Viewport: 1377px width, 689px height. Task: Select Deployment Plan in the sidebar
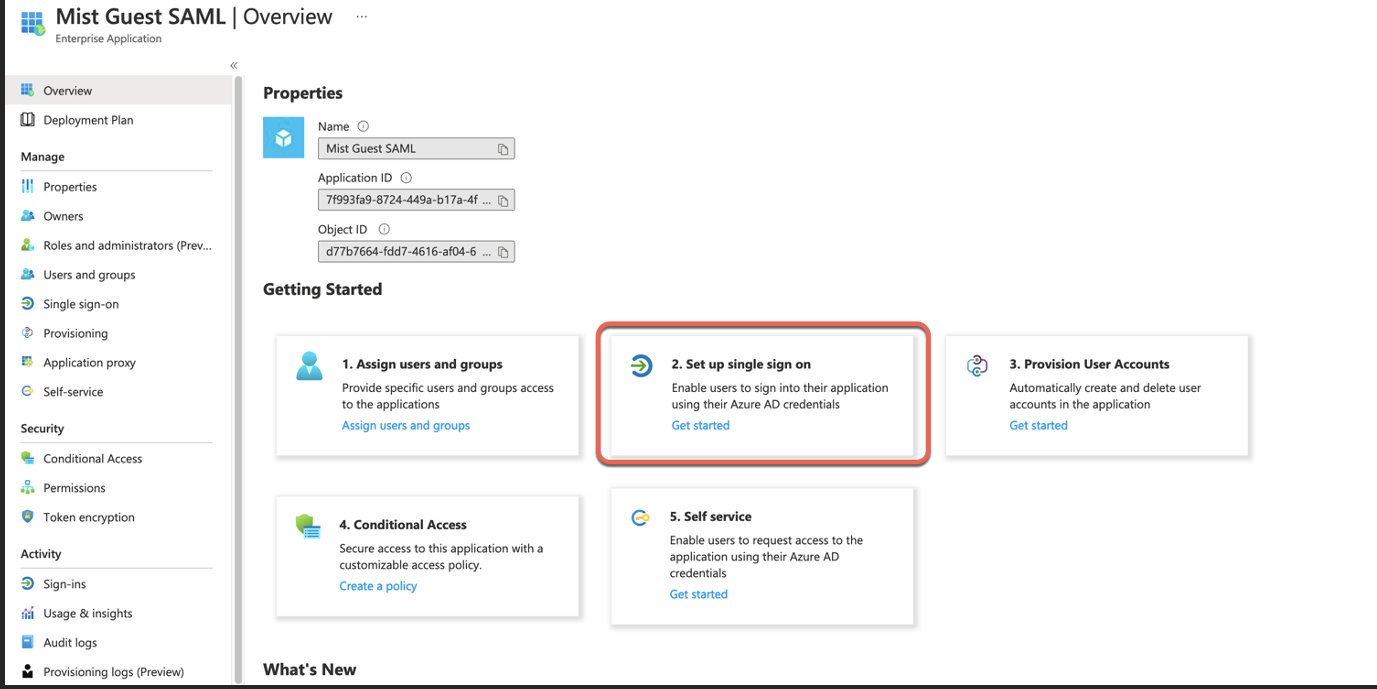pos(88,120)
